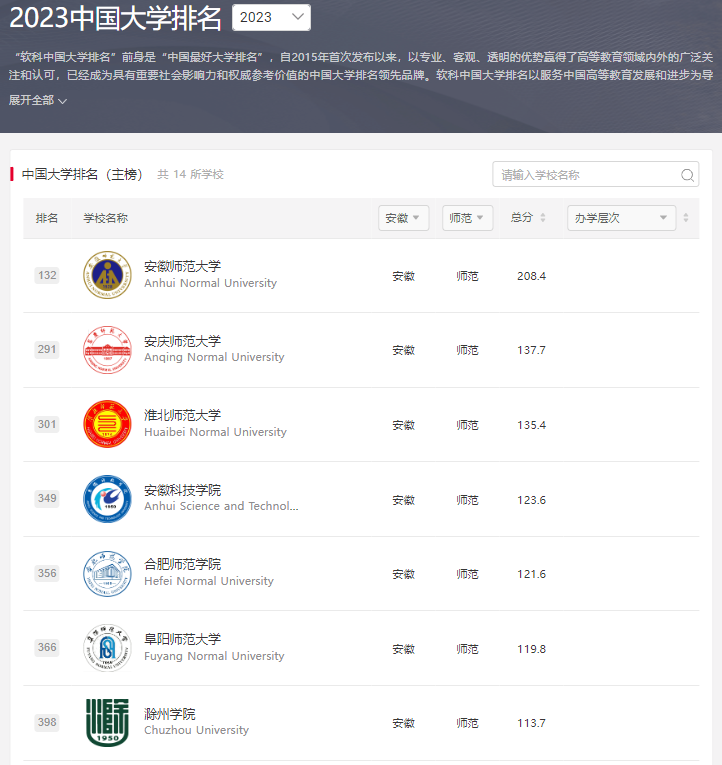Click Huaibei Normal University logo
Viewport: 722px width, 765px height.
(107, 424)
